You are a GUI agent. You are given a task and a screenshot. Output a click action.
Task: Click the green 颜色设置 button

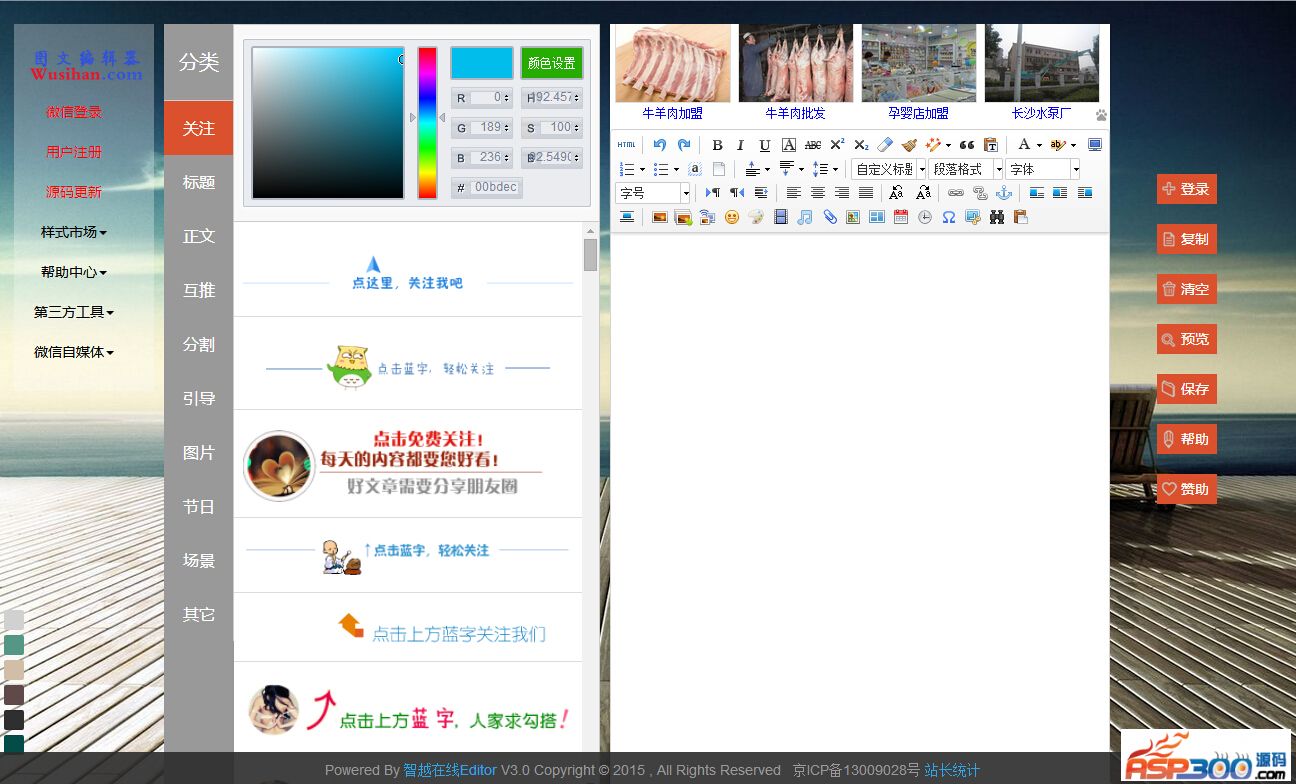tap(551, 63)
